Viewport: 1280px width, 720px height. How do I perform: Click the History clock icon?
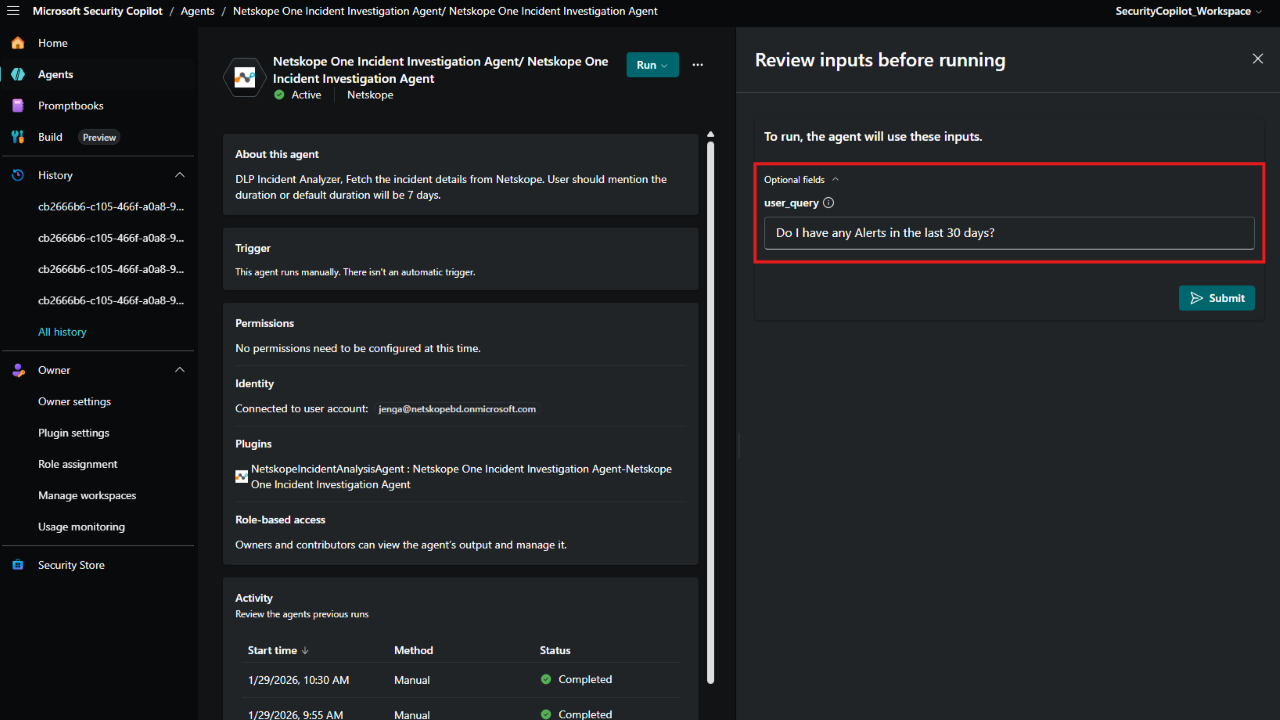17,175
